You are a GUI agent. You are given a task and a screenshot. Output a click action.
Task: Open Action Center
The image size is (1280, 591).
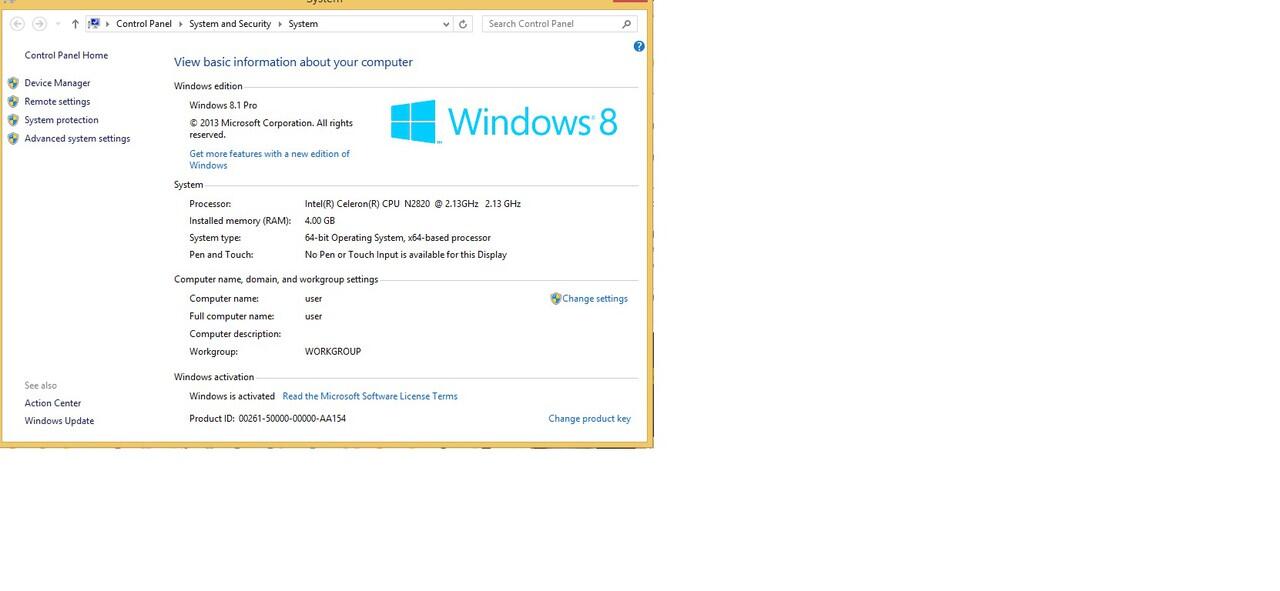click(x=53, y=404)
